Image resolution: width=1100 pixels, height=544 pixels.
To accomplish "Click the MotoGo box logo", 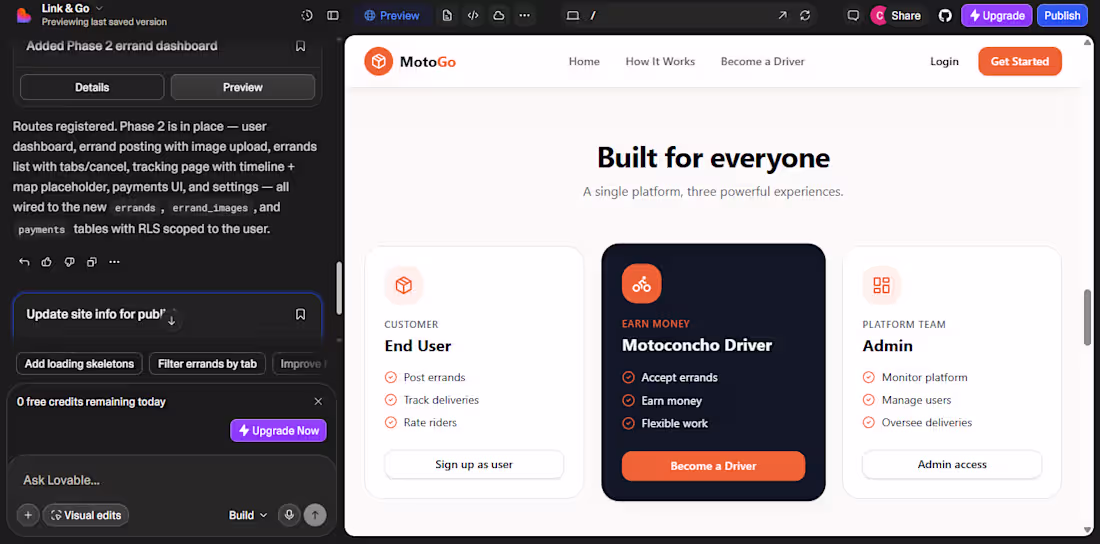I will coord(379,61).
